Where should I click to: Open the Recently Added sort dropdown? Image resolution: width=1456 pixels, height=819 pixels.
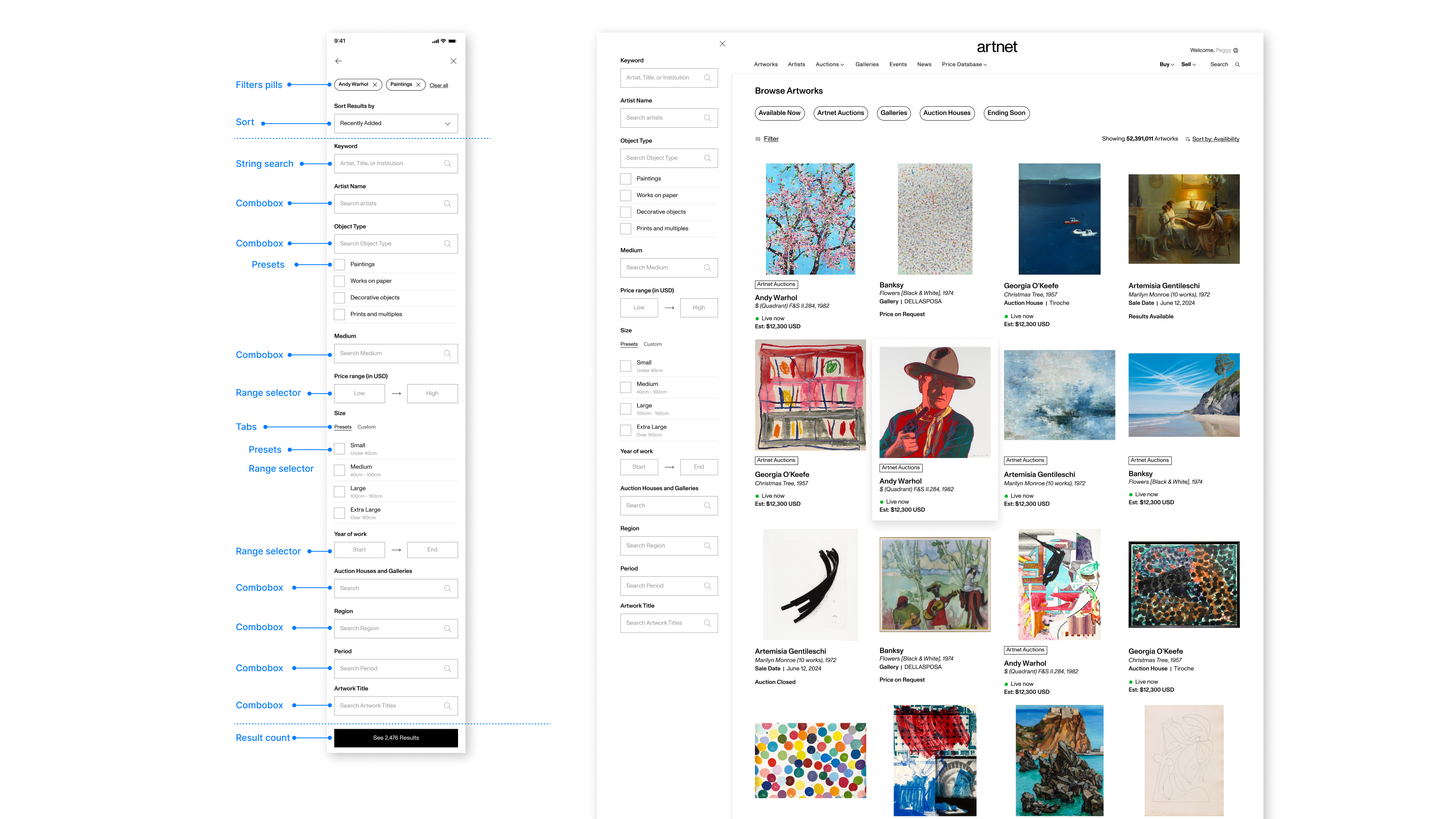[395, 123]
